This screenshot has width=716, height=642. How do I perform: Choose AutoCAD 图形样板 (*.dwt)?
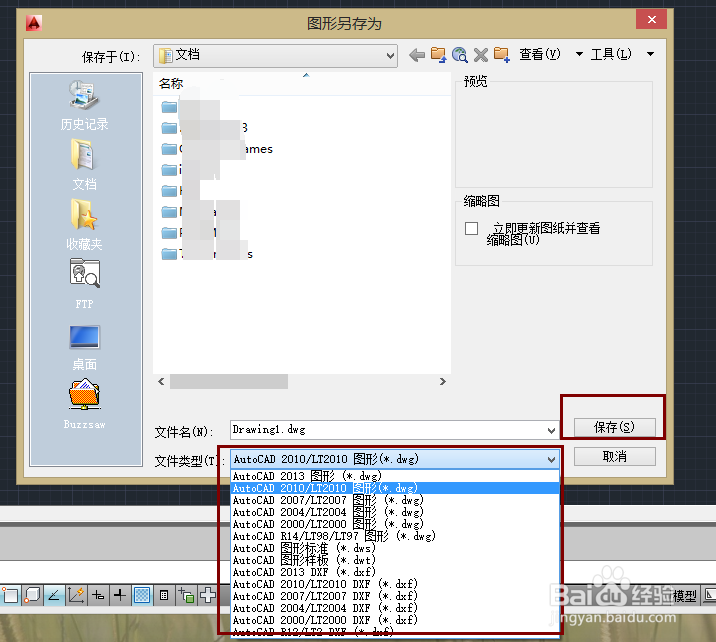point(395,560)
